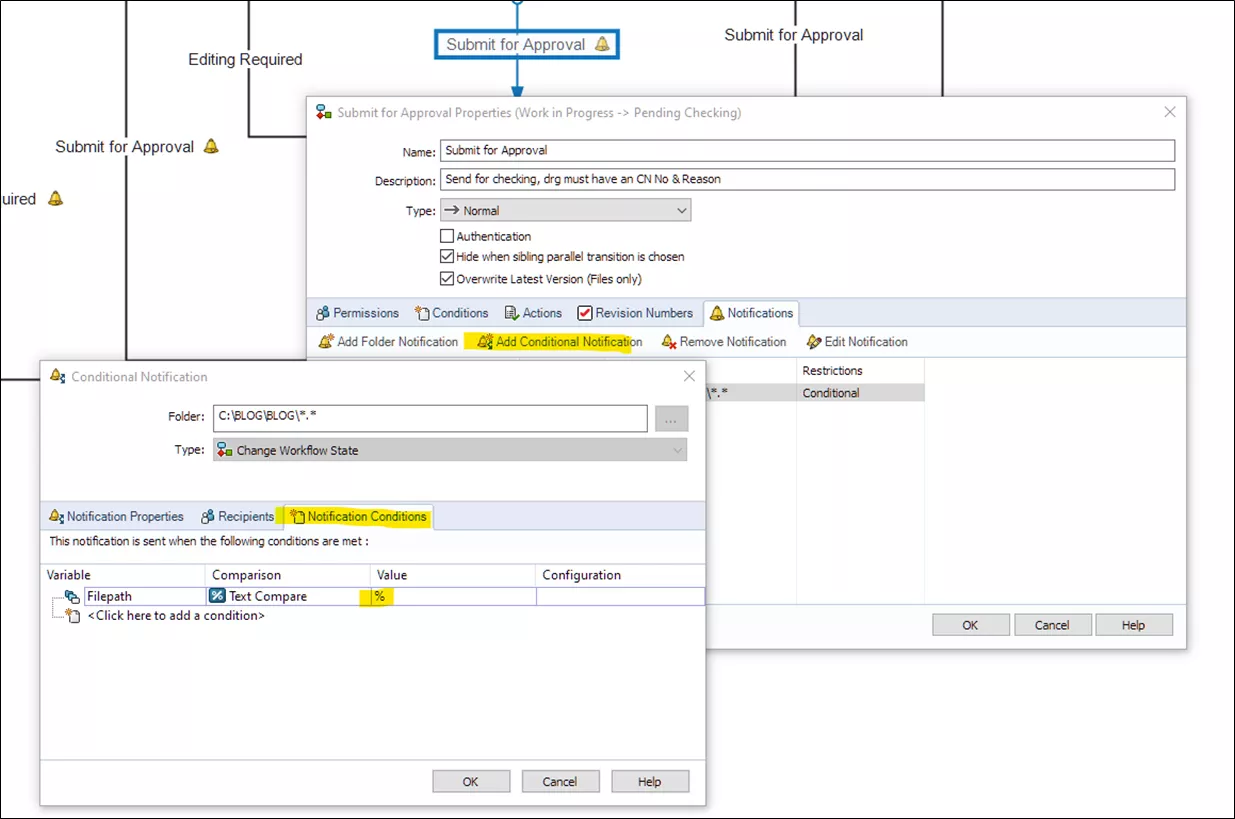Switch to the Revision Numbers tab
This screenshot has width=1235, height=819.
[634, 313]
